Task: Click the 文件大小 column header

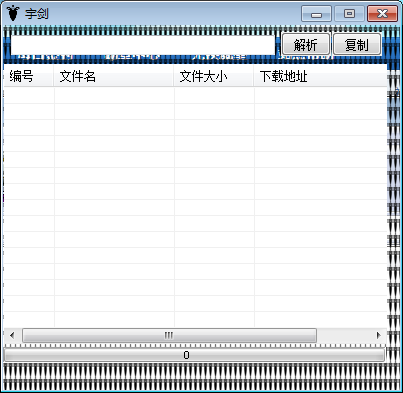Action: pos(214,76)
